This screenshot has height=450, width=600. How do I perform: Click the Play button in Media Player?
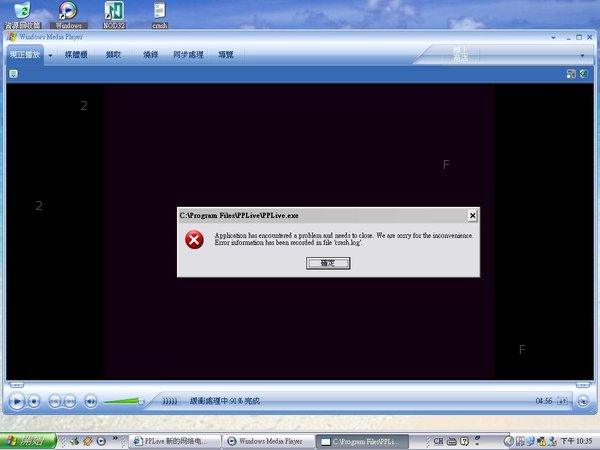(17, 401)
